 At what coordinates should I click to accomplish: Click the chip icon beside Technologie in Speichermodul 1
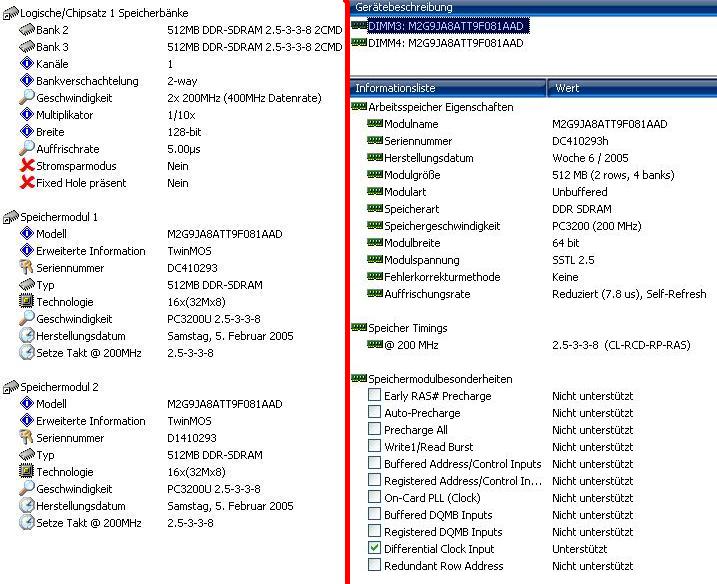[x=27, y=301]
